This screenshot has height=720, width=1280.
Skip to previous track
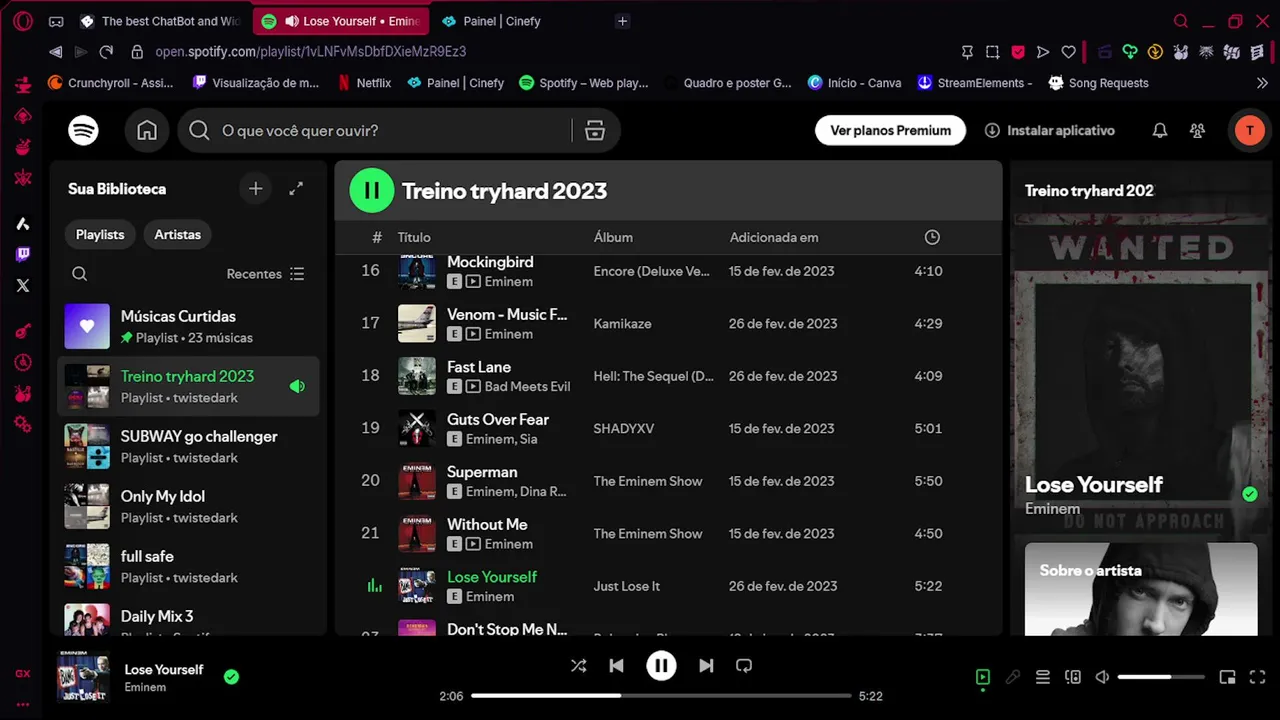[616, 665]
